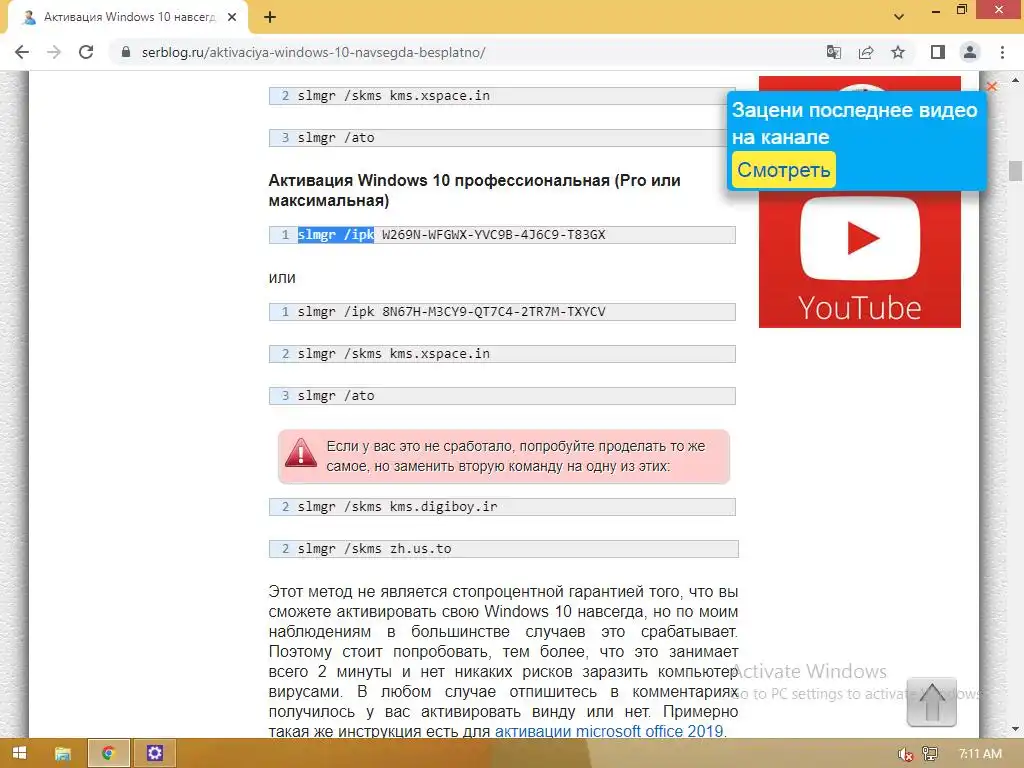Close the Активация Windows 10 tab

click(232, 18)
